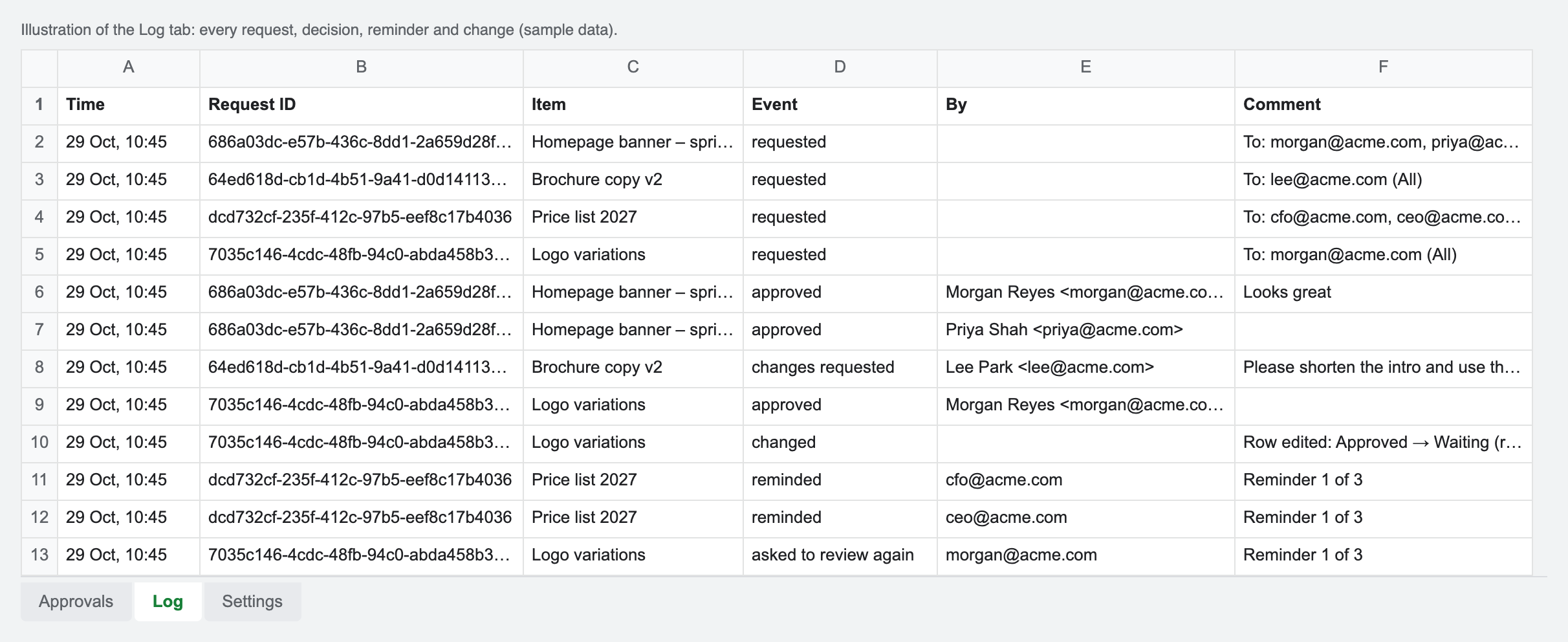Click 'Price list 2027' in row 4

tap(633, 217)
